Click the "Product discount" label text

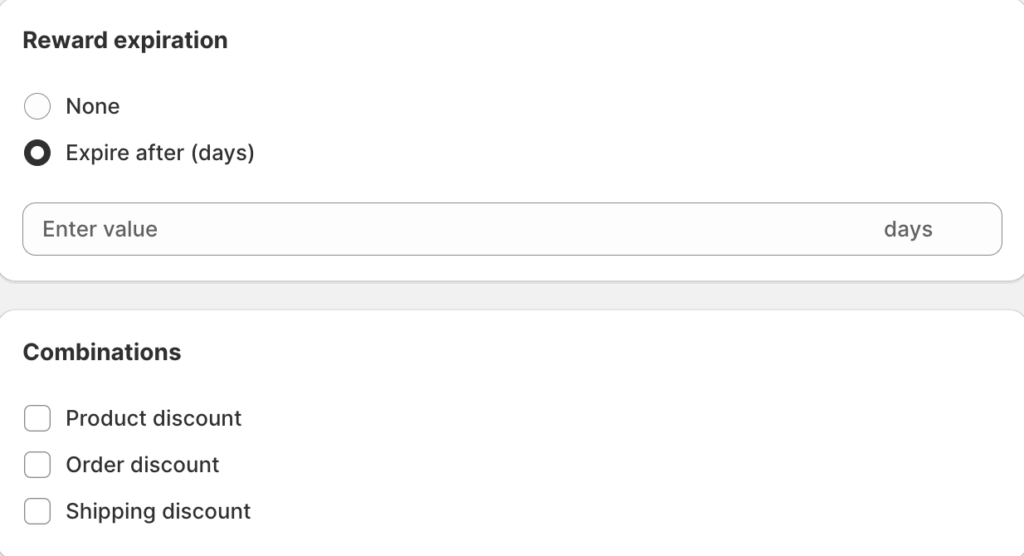[153, 419]
